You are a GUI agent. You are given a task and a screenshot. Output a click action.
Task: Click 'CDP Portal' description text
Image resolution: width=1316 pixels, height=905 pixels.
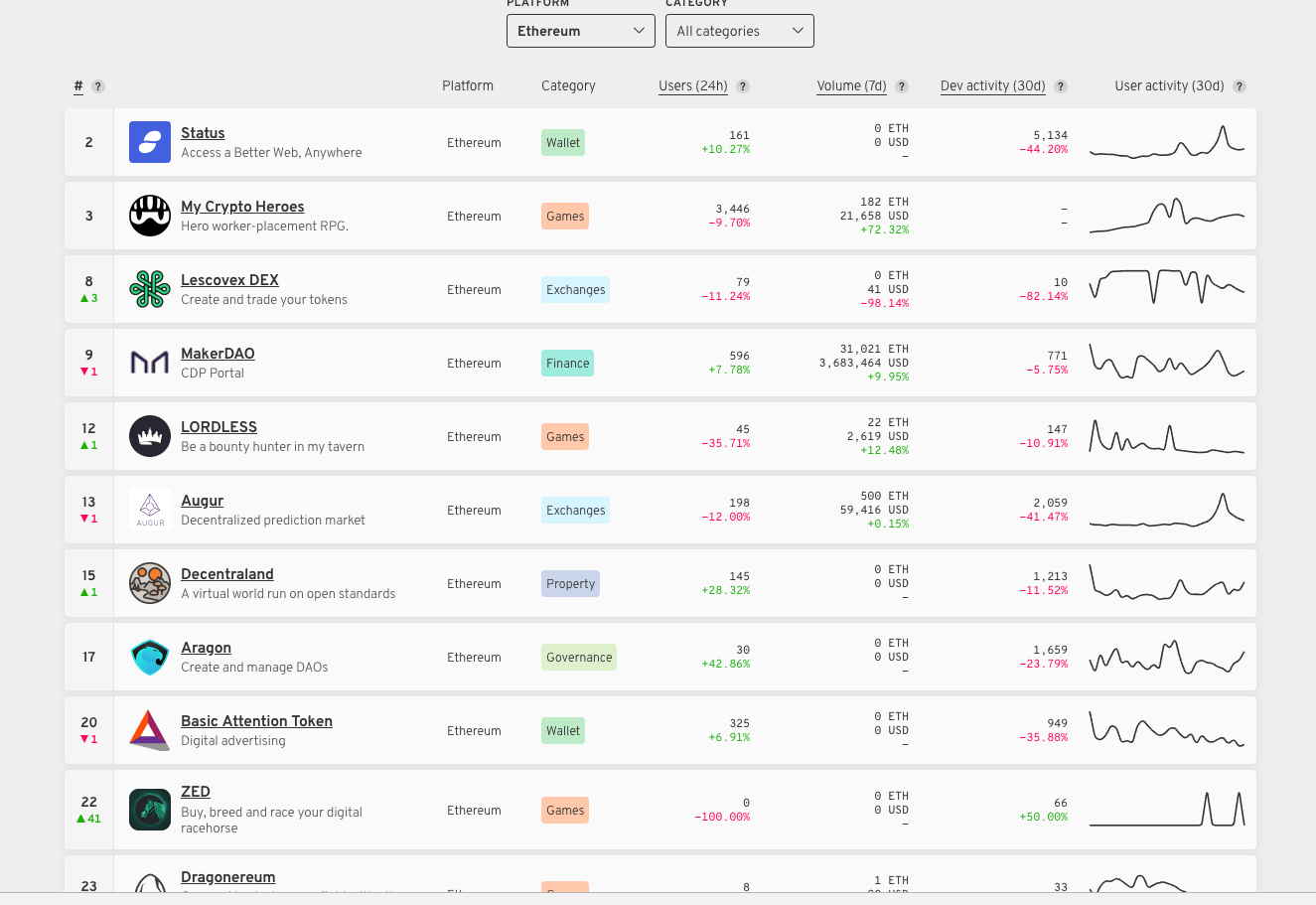pyautogui.click(x=213, y=374)
